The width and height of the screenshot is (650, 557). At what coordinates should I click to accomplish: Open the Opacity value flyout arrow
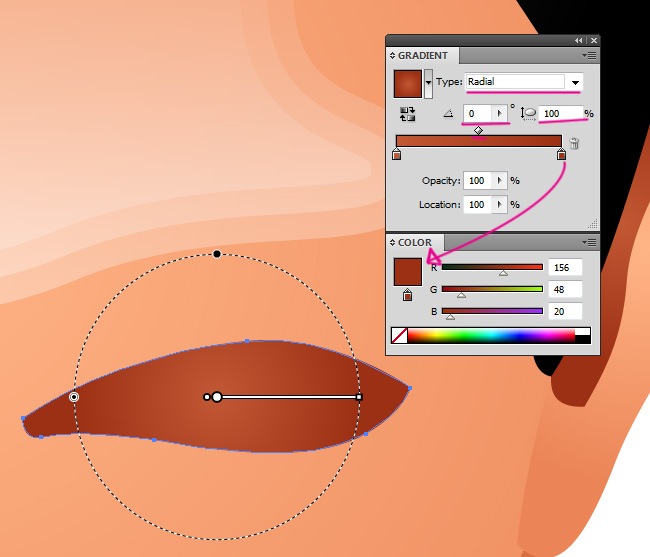(501, 181)
